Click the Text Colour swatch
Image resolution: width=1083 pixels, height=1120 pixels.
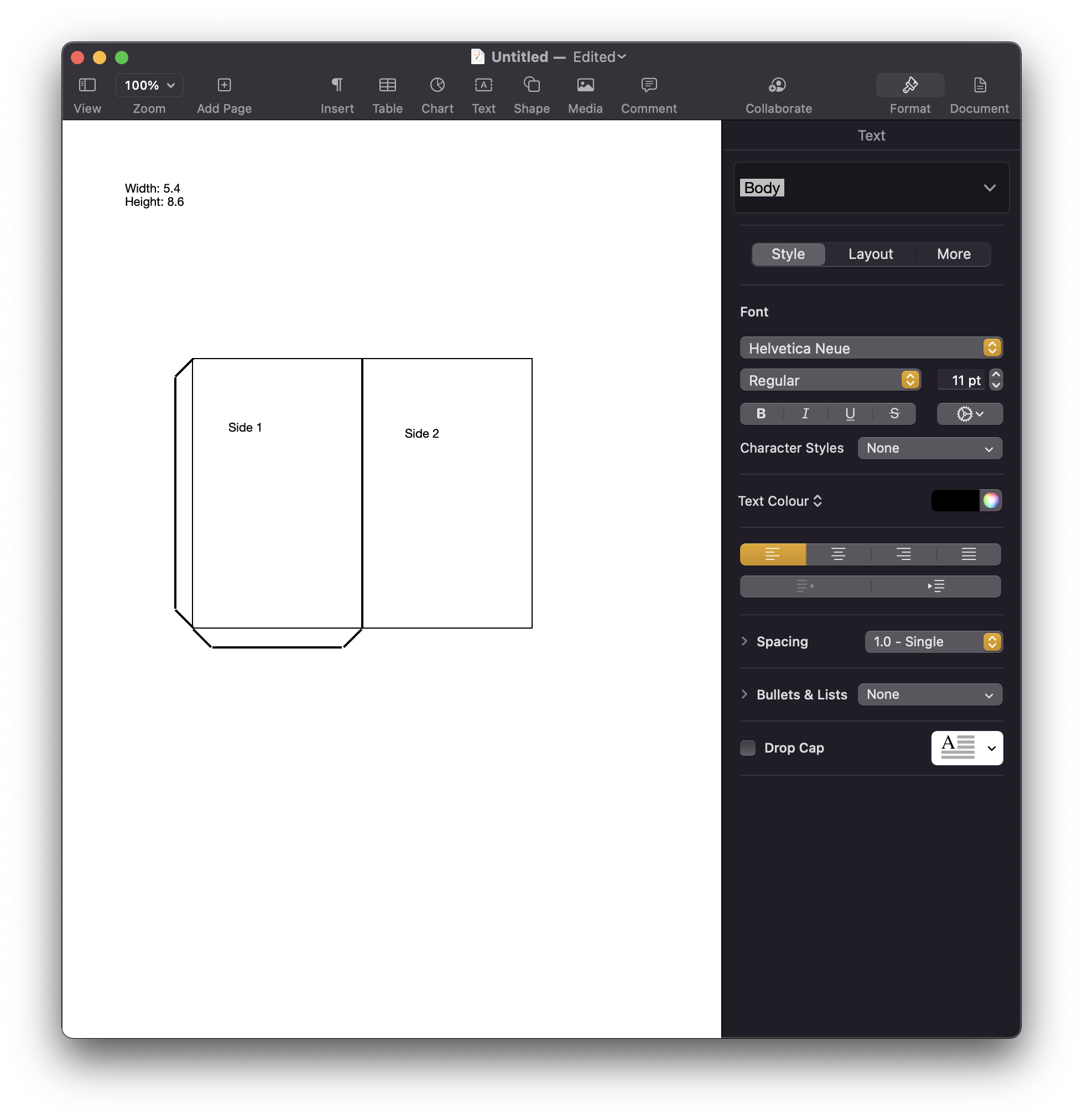point(955,501)
